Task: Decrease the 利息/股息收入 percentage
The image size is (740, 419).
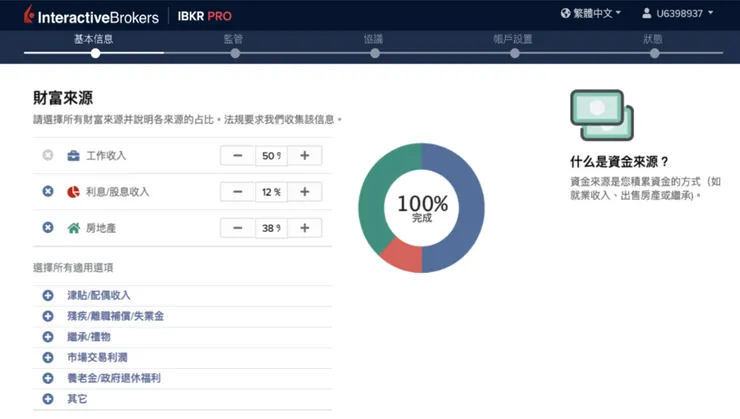Action: (237, 192)
